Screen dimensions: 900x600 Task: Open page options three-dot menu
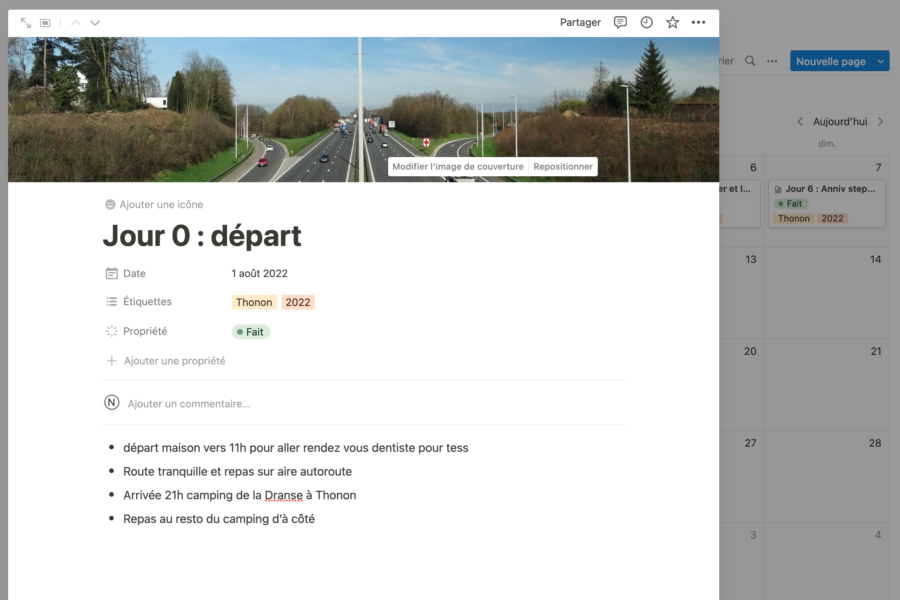pyautogui.click(x=698, y=22)
